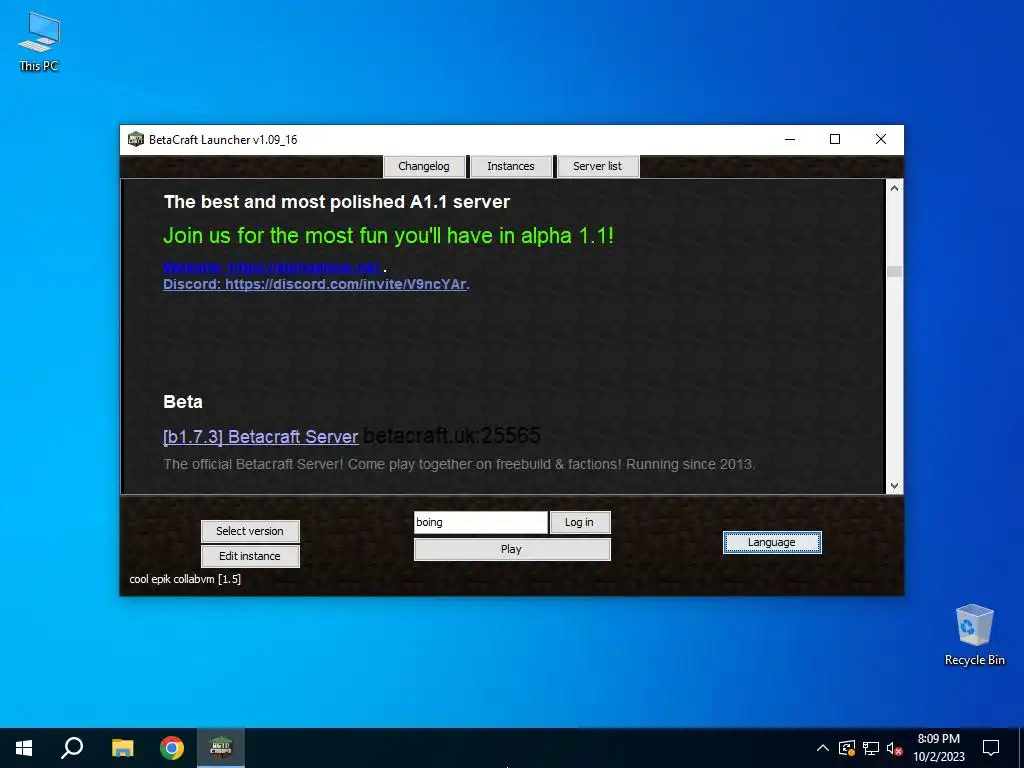Select the Recycle Bin desktop icon
The image size is (1024, 768).
click(974, 635)
